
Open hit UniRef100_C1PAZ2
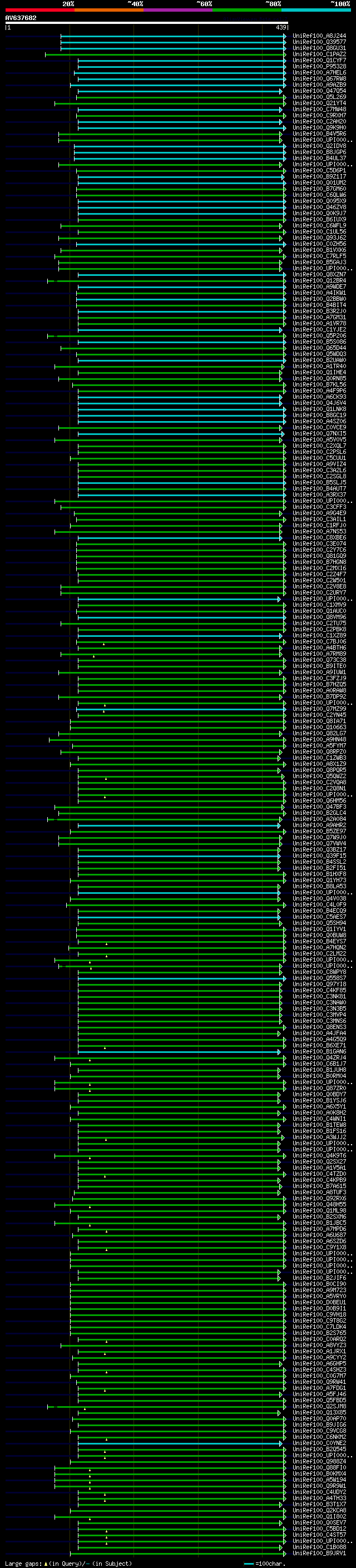tap(319, 54)
